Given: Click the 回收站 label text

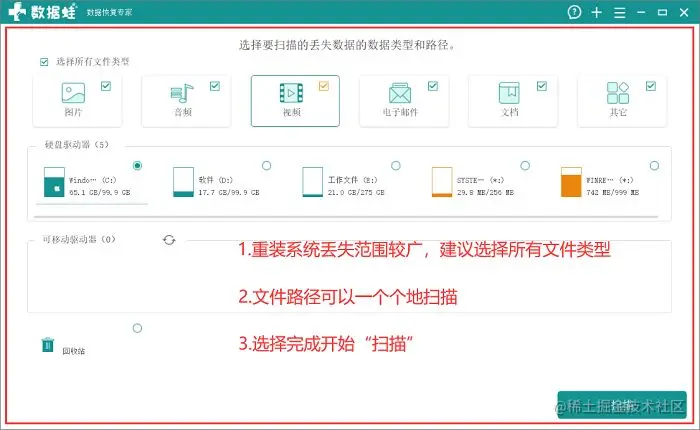Looking at the screenshot, I should click(74, 351).
